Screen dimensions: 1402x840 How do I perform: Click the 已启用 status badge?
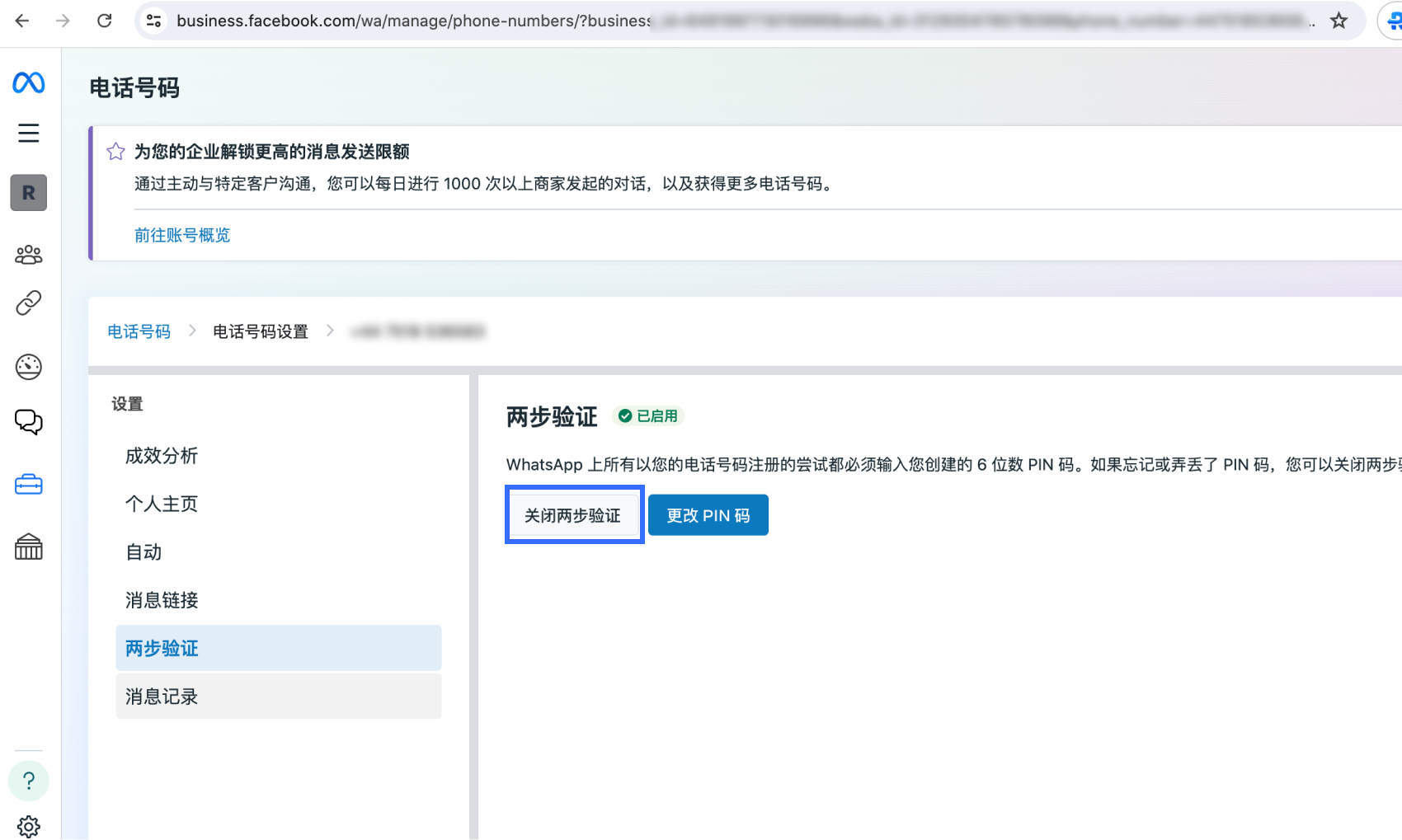pyautogui.click(x=648, y=416)
